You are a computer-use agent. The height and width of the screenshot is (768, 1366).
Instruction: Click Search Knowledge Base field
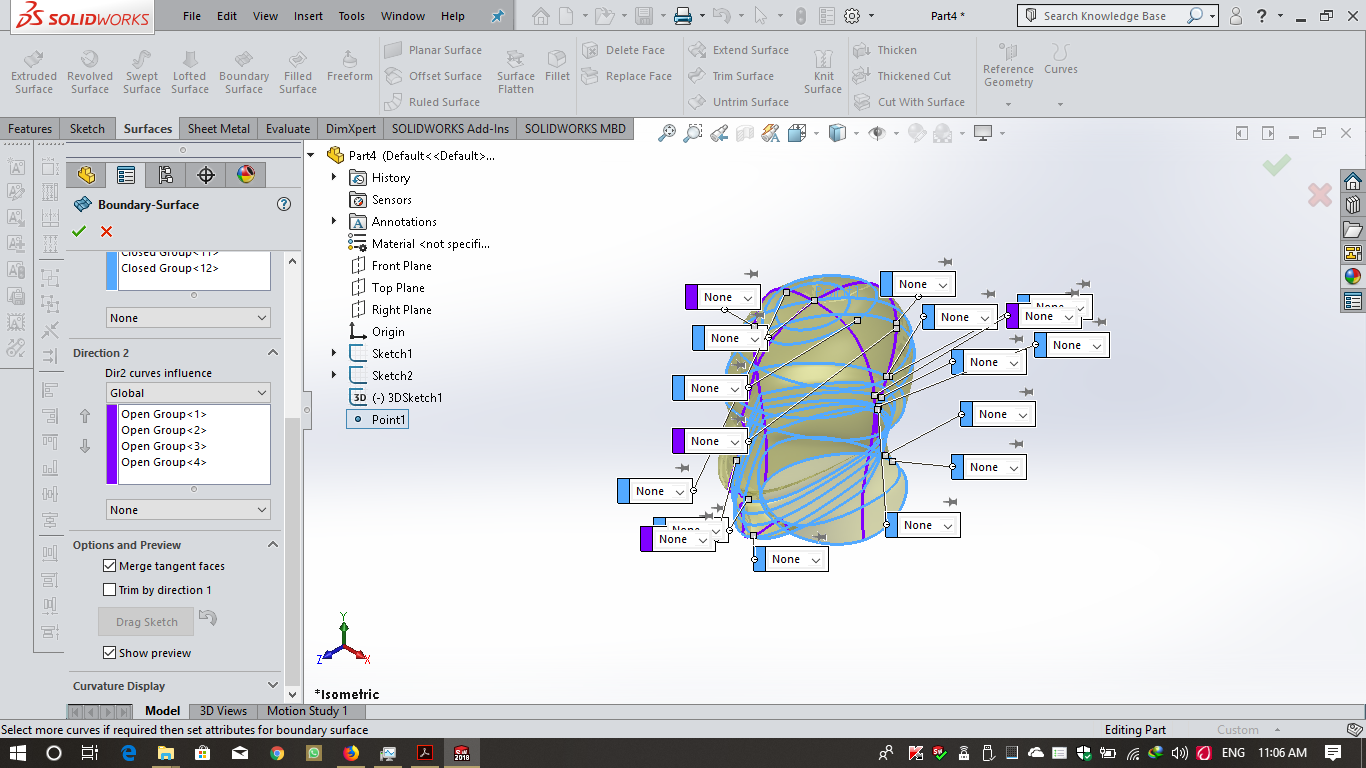(x=1103, y=16)
